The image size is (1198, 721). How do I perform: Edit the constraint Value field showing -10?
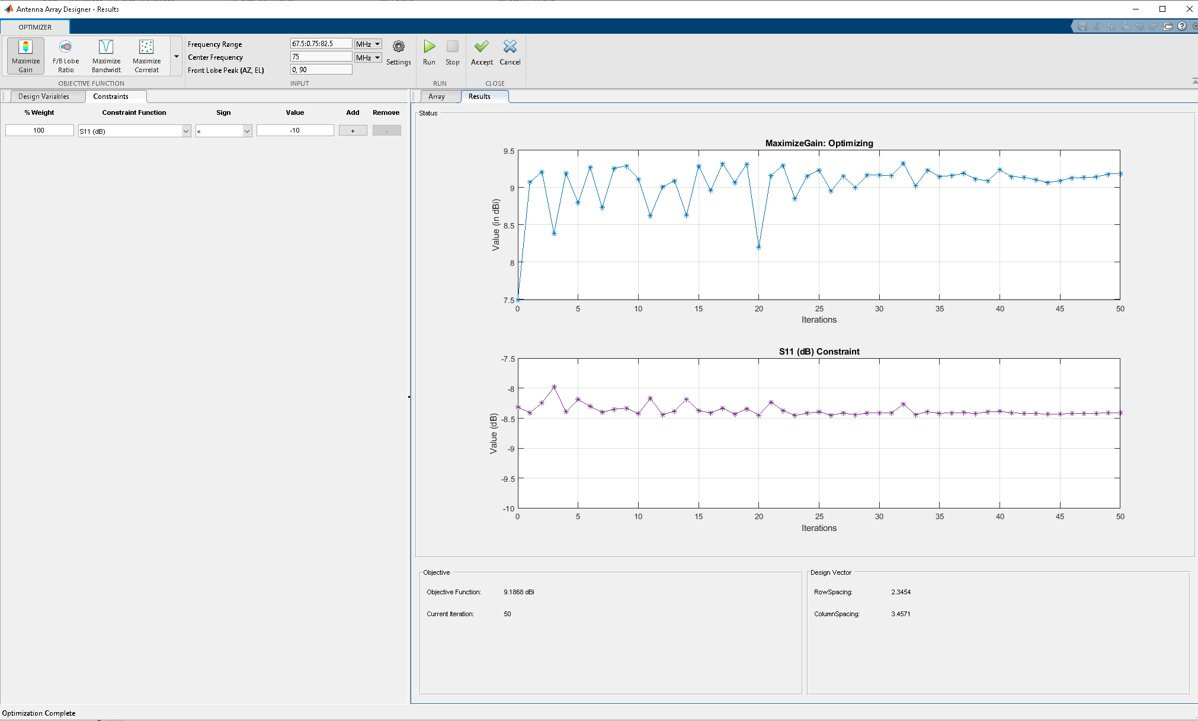pos(294,129)
